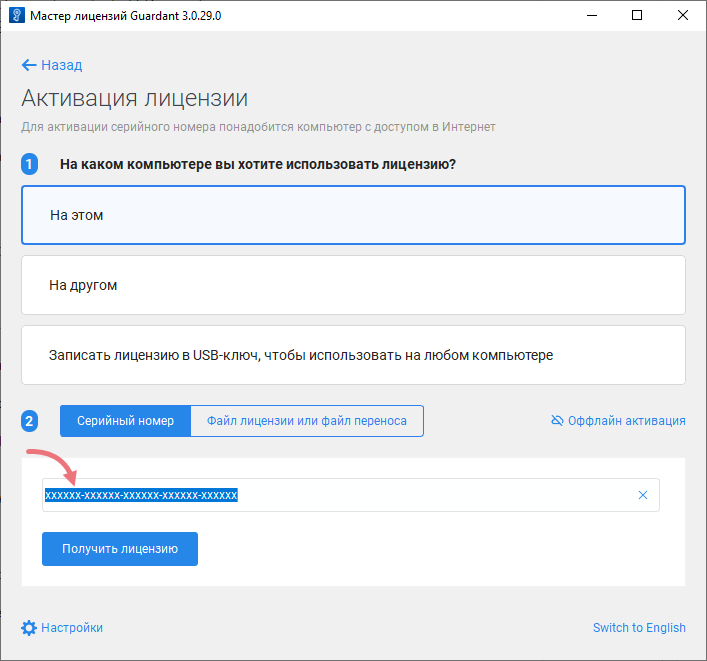The image size is (707, 661).
Task: Maximize the Guardant license wizard window
Action: click(637, 15)
